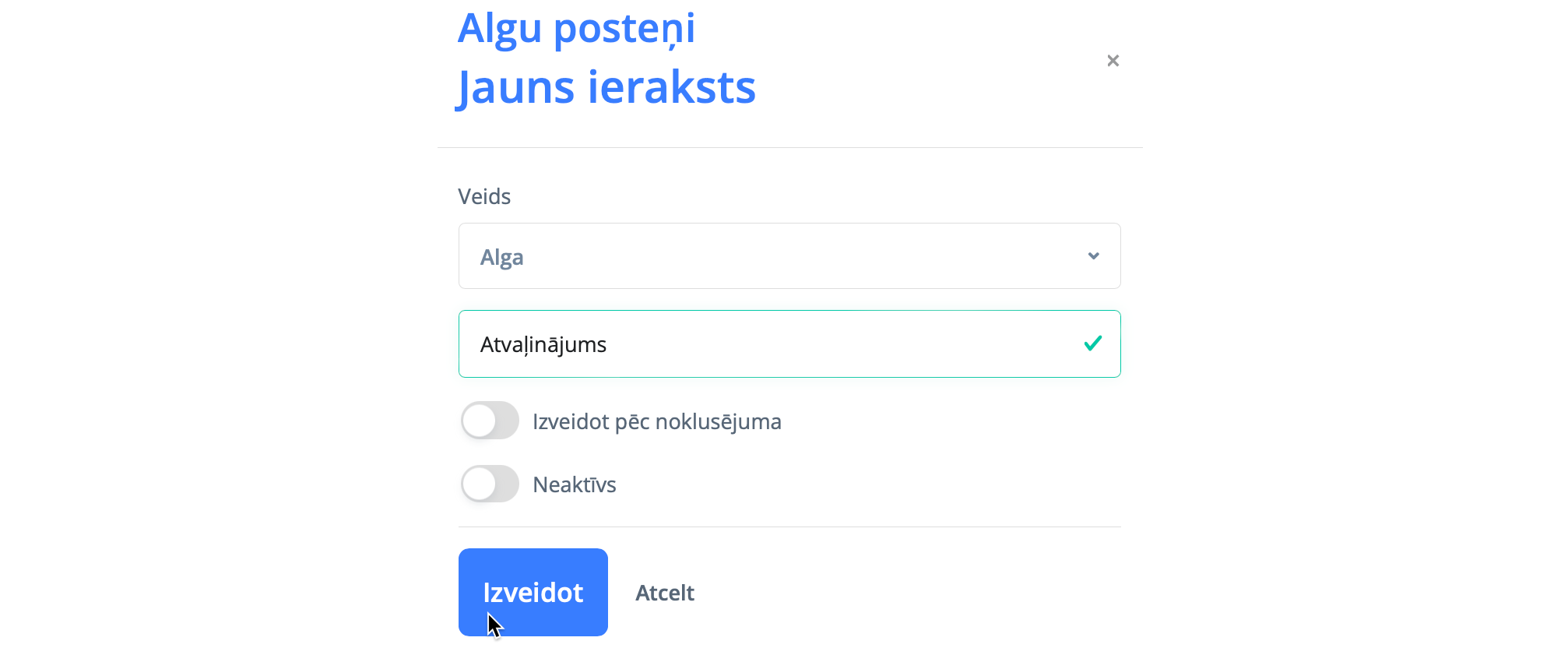Click the Algu posteņi heading
1568x648 pixels.
576,28
